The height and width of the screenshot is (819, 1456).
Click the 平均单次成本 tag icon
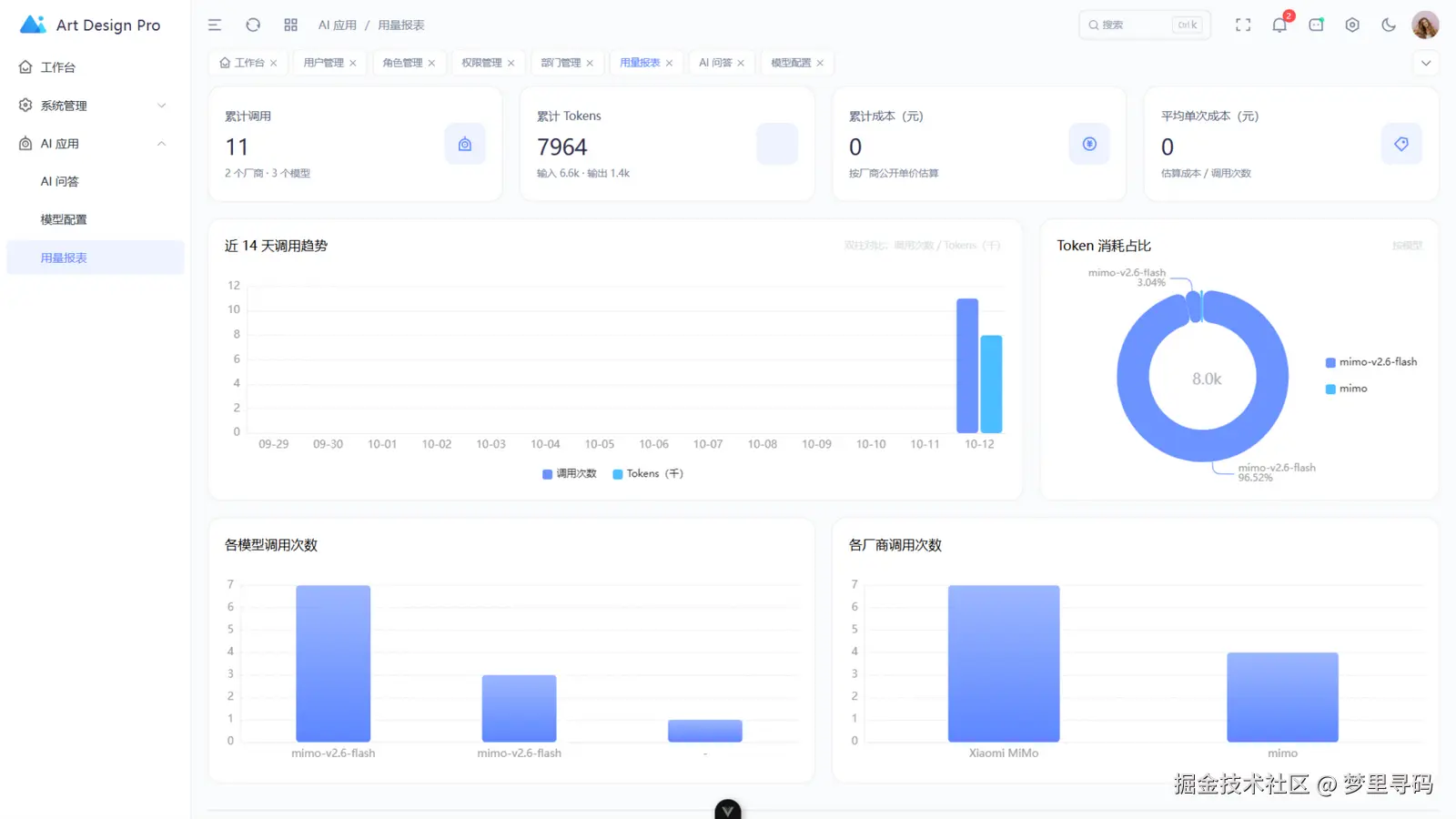1401,144
